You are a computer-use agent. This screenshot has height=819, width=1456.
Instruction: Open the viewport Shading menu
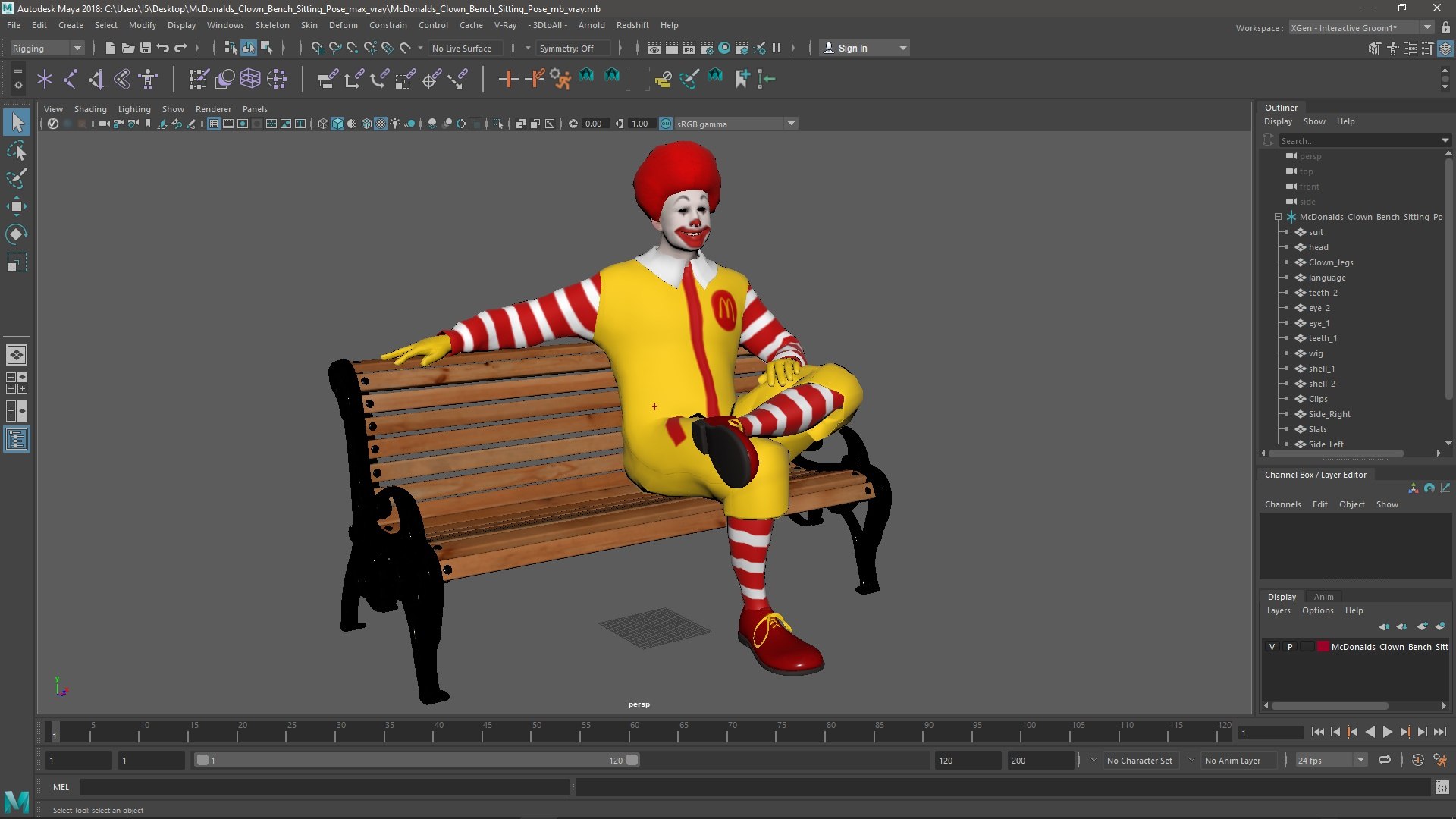[x=90, y=109]
